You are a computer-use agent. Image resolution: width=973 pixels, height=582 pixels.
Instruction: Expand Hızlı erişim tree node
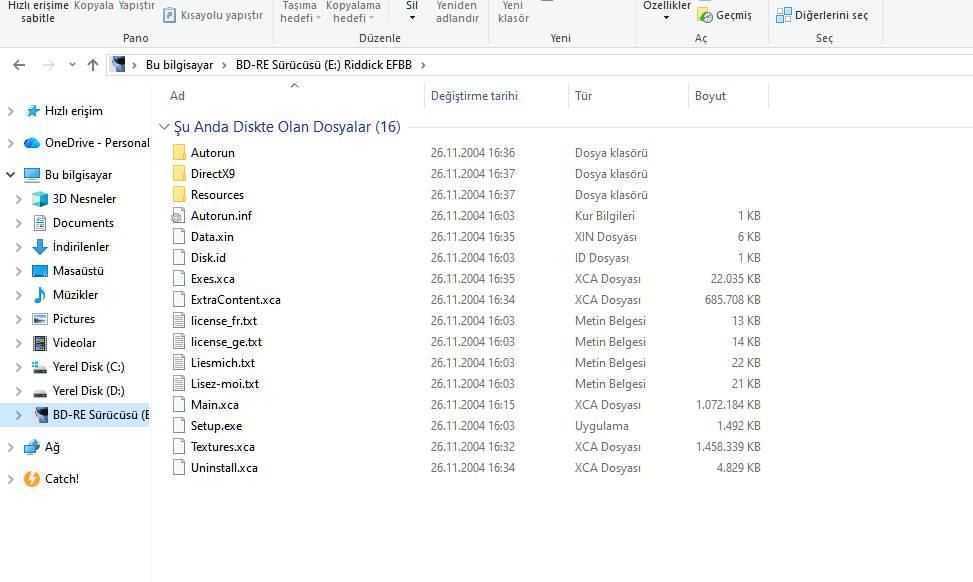click(x=11, y=111)
